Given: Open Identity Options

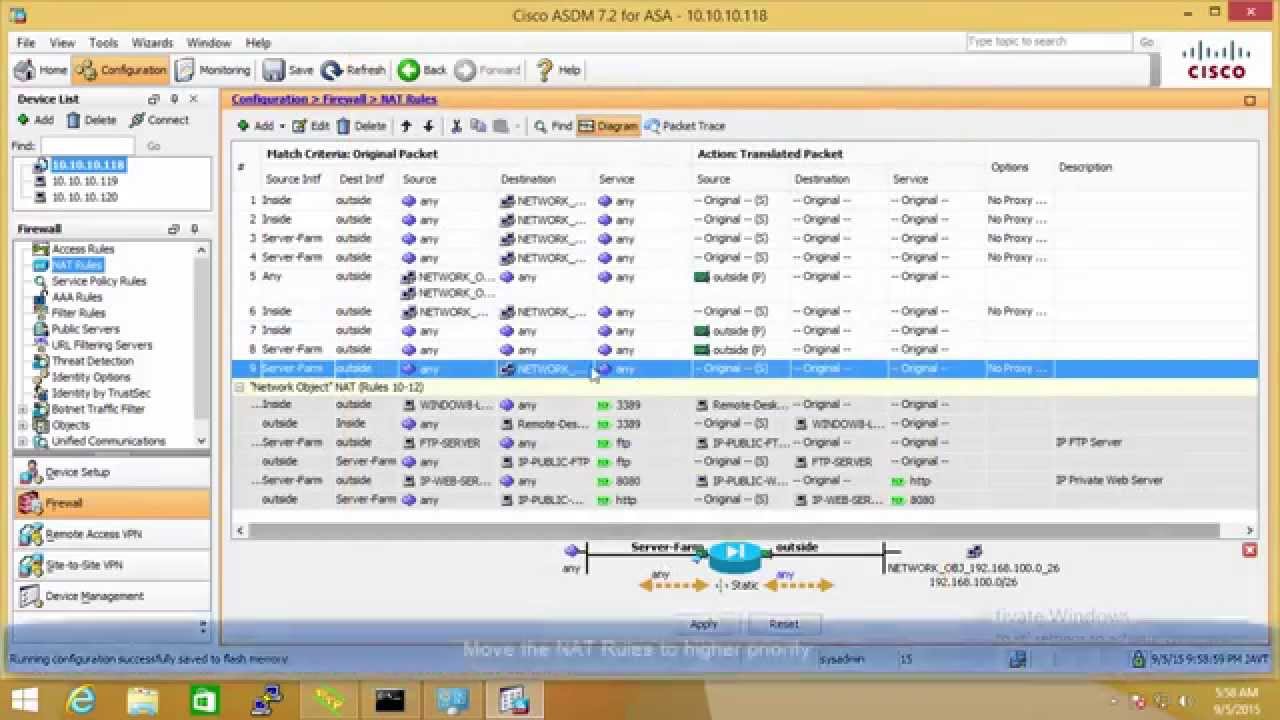Looking at the screenshot, I should pyautogui.click(x=91, y=377).
